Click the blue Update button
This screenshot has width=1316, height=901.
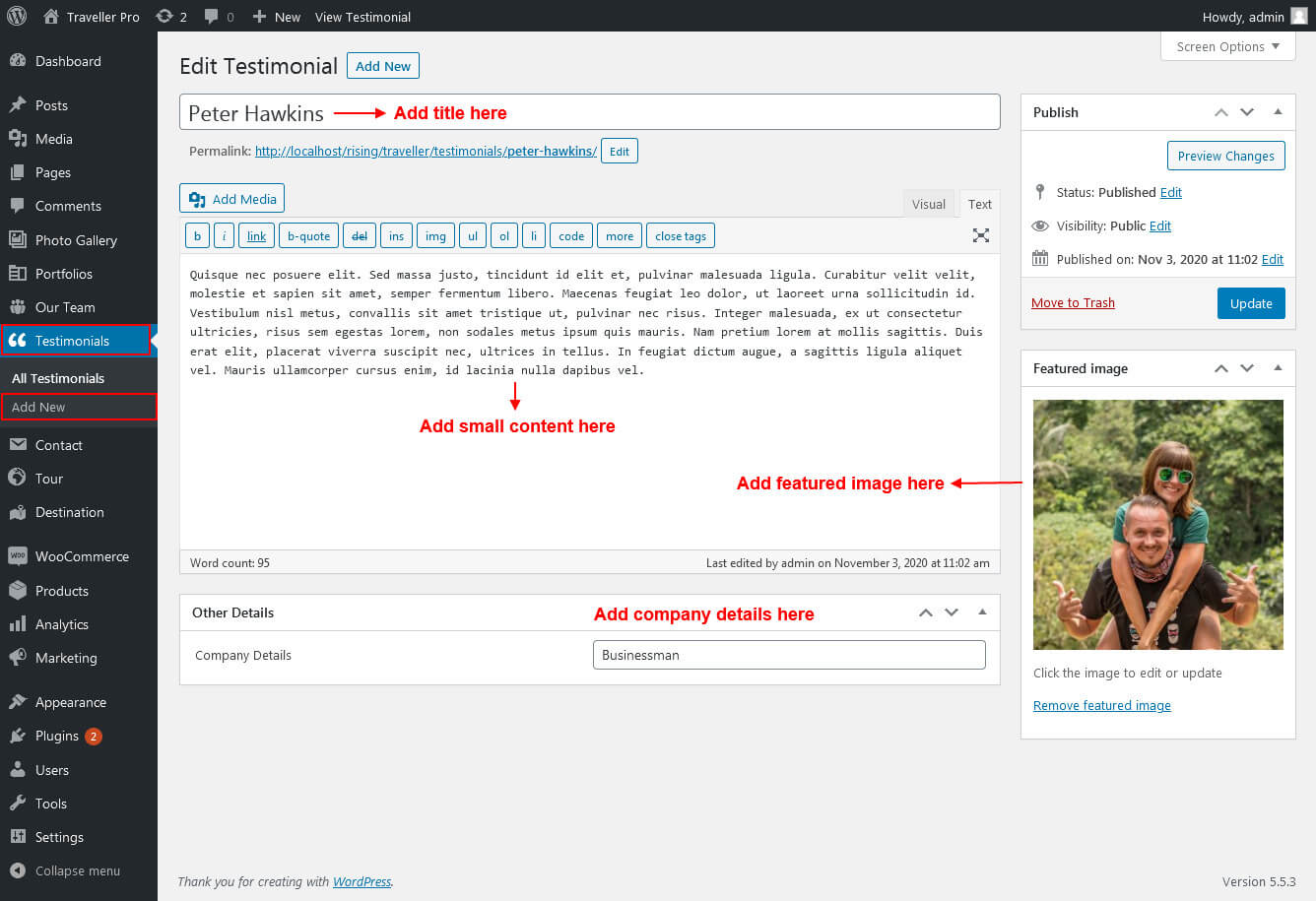pyautogui.click(x=1250, y=303)
